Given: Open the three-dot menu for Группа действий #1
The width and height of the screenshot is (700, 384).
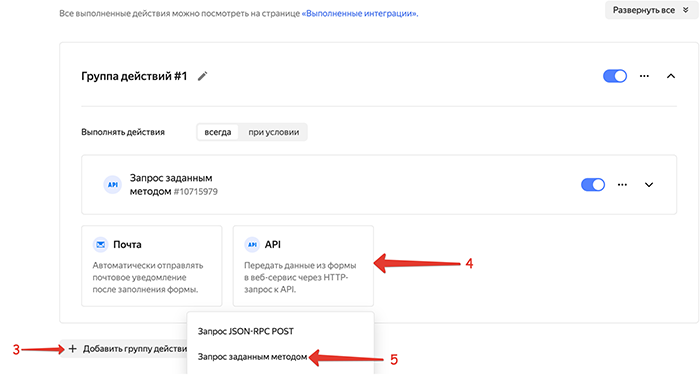Looking at the screenshot, I should [644, 76].
